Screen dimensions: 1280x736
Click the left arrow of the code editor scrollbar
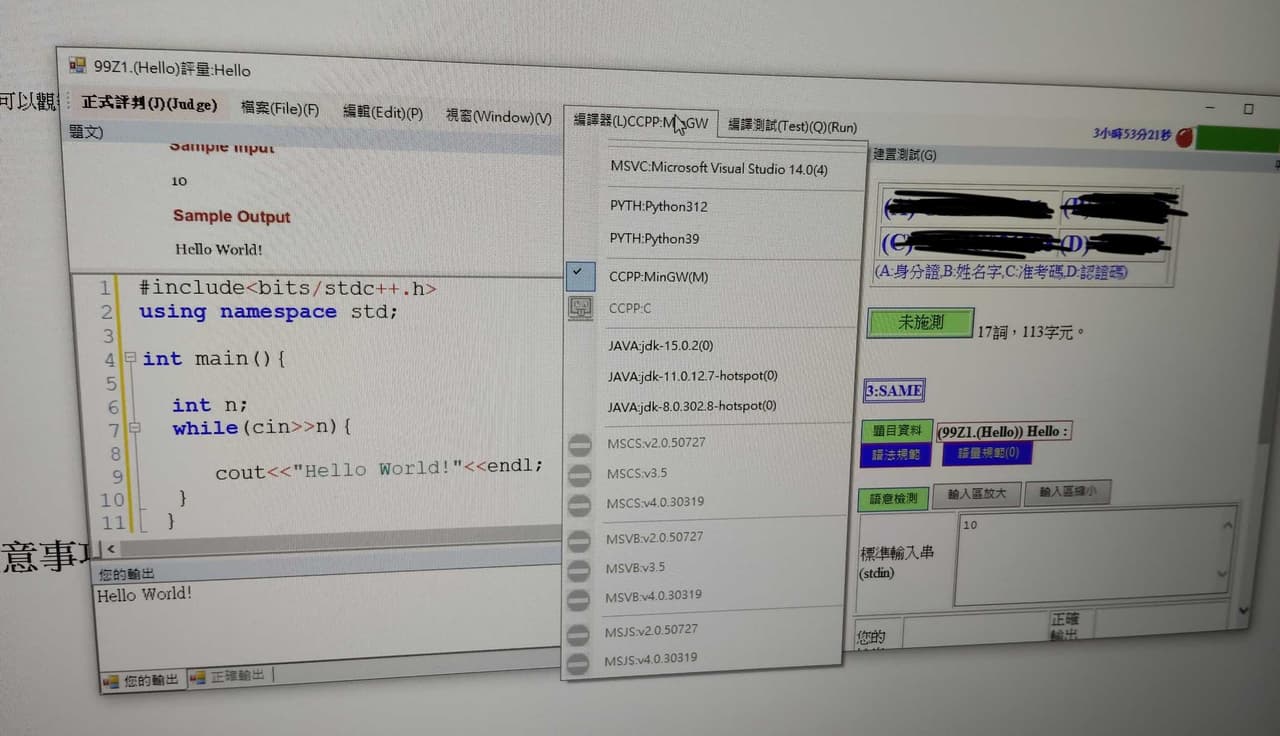click(x=110, y=549)
